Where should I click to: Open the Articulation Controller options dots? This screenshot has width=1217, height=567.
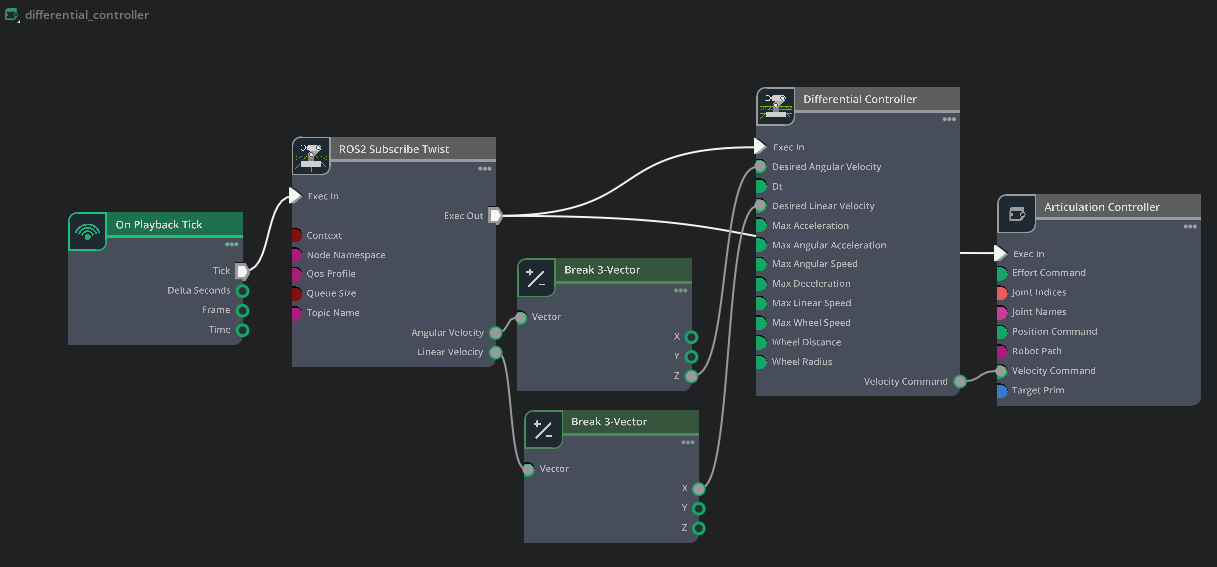(1190, 226)
